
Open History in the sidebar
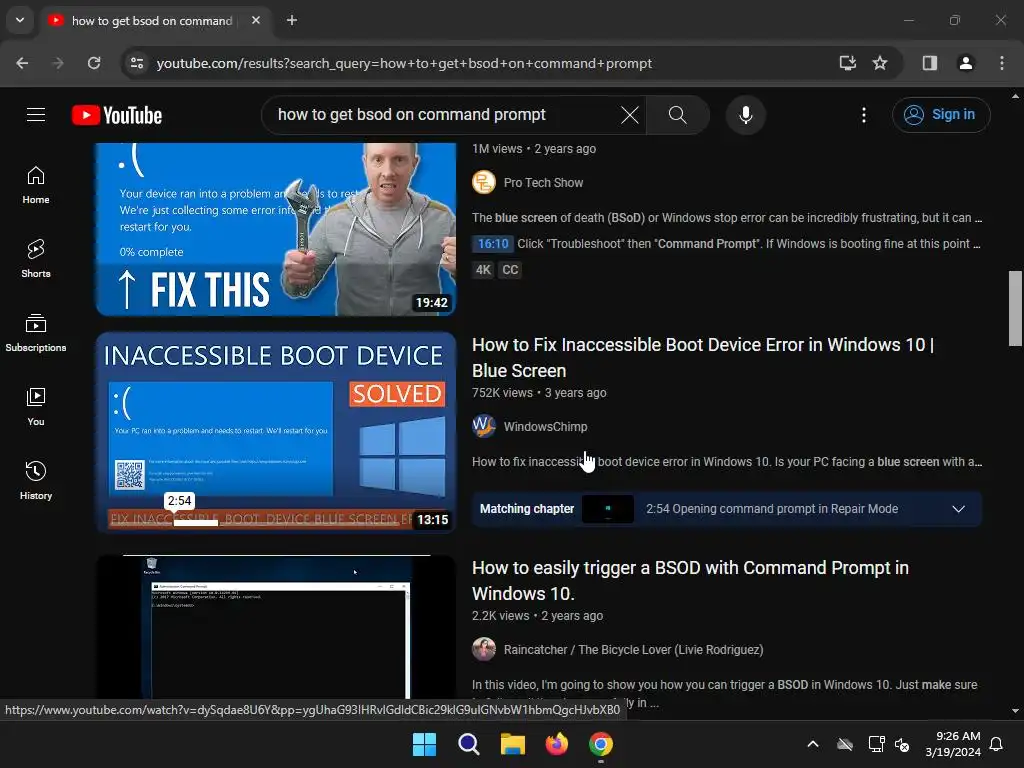click(x=36, y=480)
